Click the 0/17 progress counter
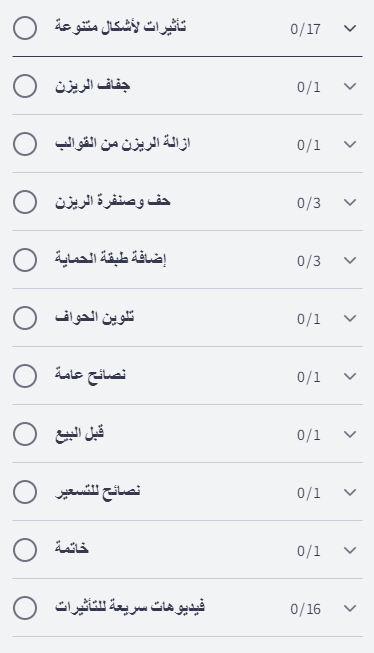The height and width of the screenshot is (653, 374). (x=305, y=29)
